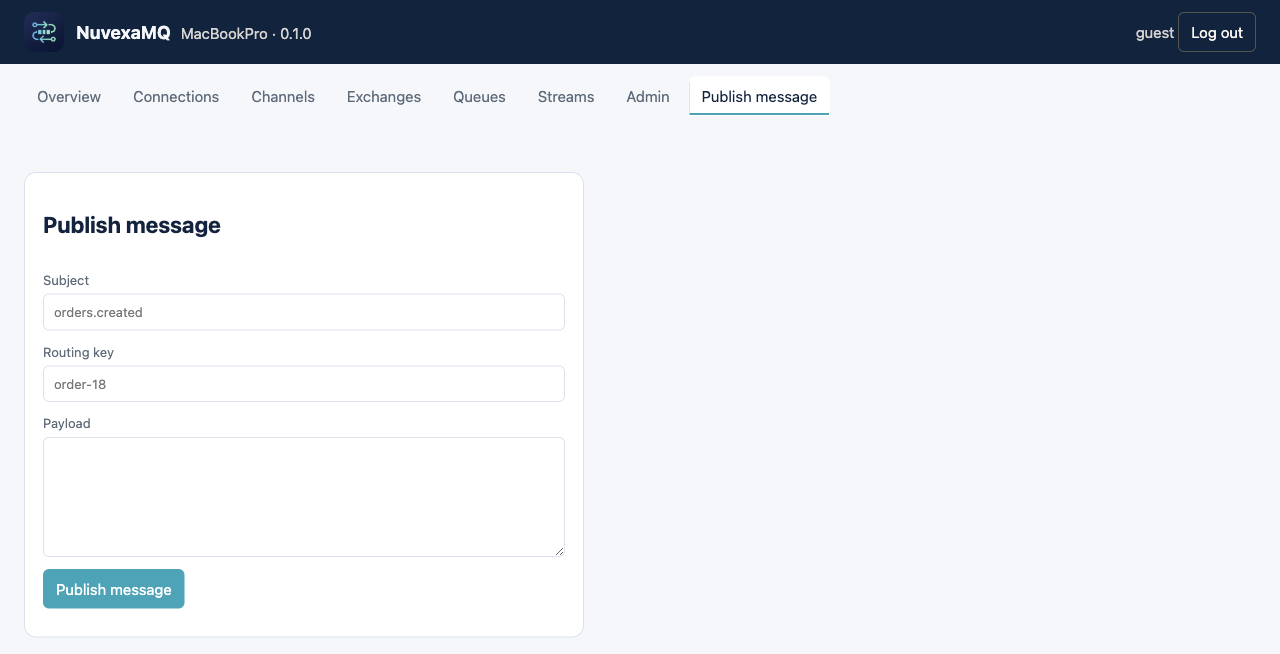Focus the Subject input field
This screenshot has width=1280, height=654.
[304, 312]
